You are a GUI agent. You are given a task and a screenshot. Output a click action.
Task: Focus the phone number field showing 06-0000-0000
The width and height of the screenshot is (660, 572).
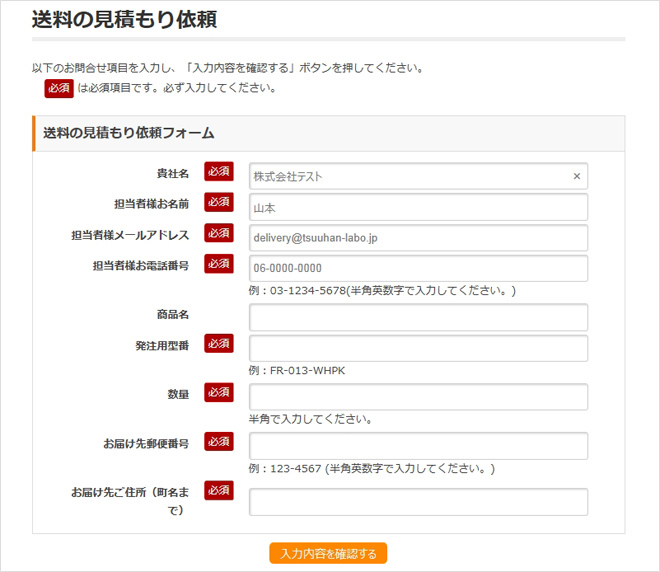pos(418,268)
